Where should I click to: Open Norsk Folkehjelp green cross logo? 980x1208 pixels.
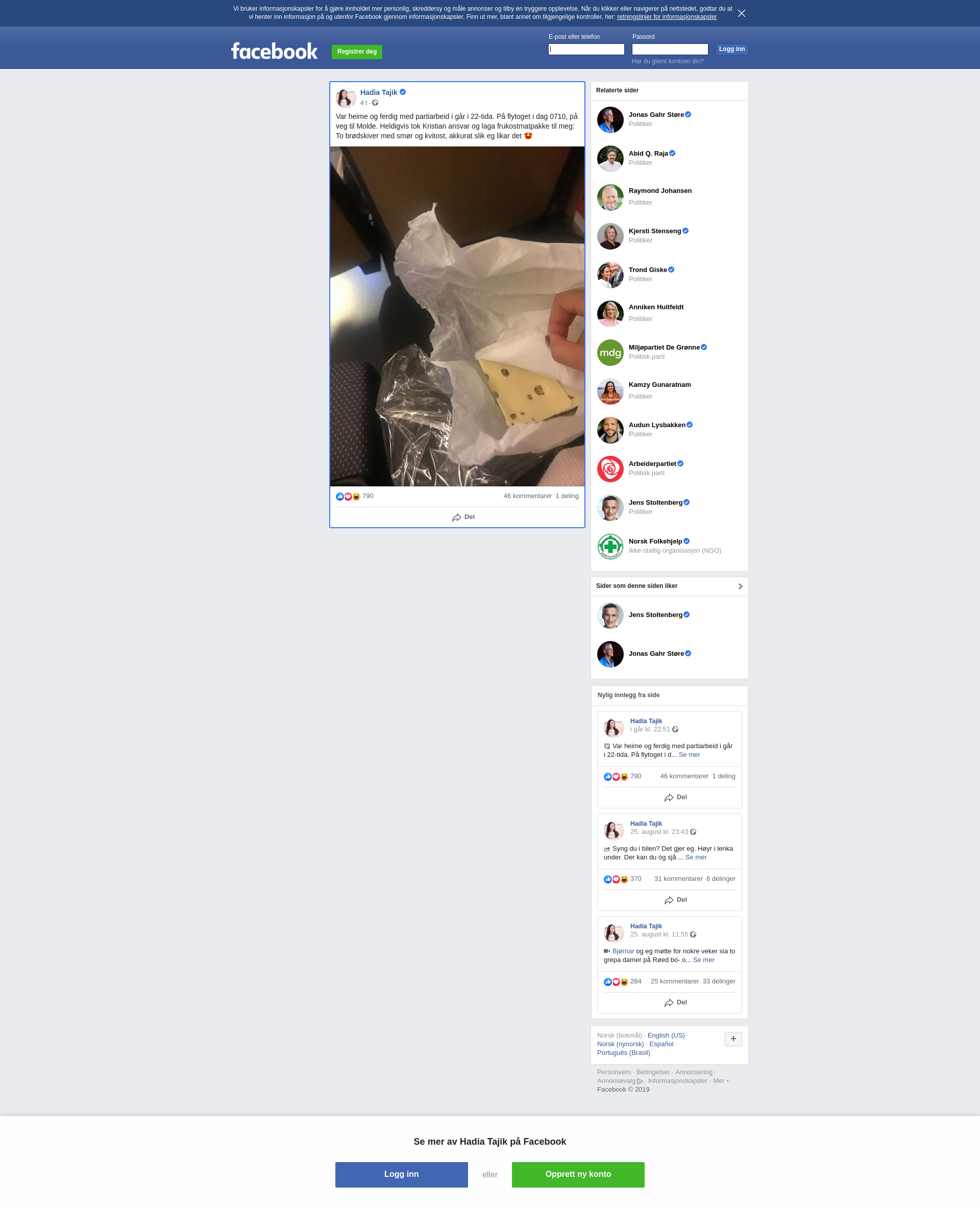[610, 547]
